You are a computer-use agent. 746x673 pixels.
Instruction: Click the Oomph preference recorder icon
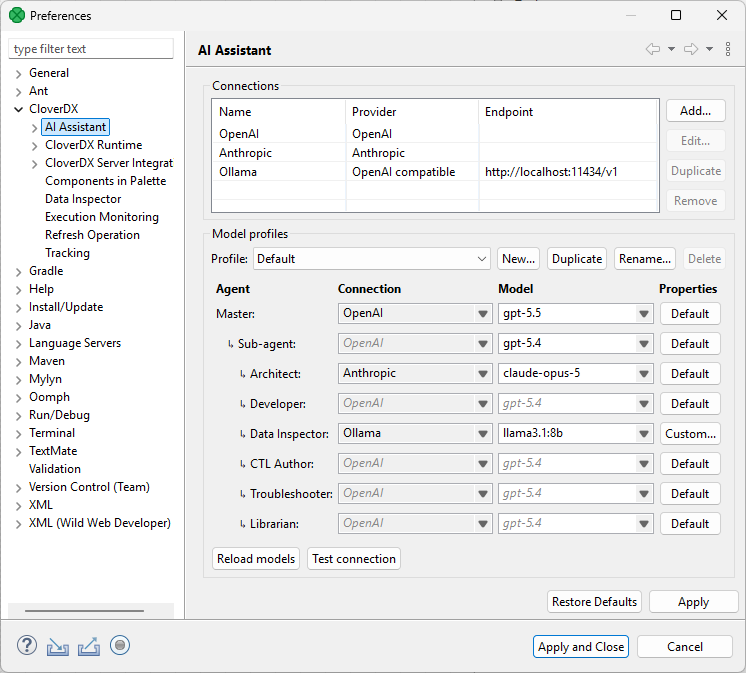(x=120, y=645)
